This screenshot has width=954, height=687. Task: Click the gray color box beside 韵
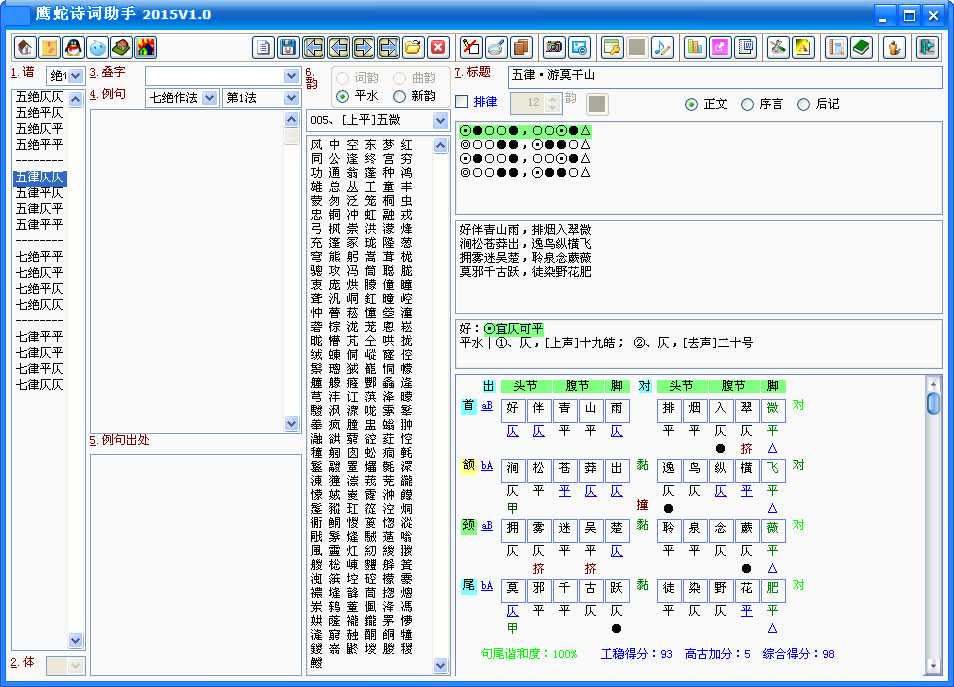(x=597, y=103)
